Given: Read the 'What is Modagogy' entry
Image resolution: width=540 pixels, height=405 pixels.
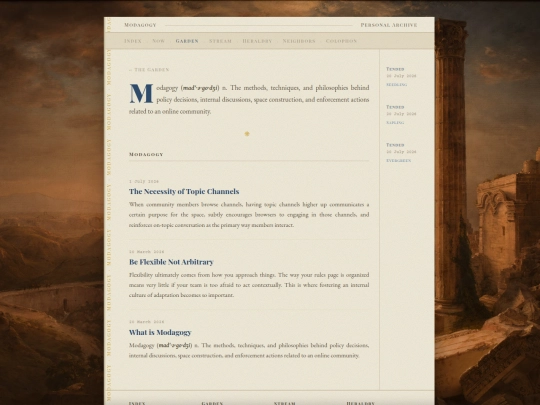Looking at the screenshot, I should (x=160, y=332).
